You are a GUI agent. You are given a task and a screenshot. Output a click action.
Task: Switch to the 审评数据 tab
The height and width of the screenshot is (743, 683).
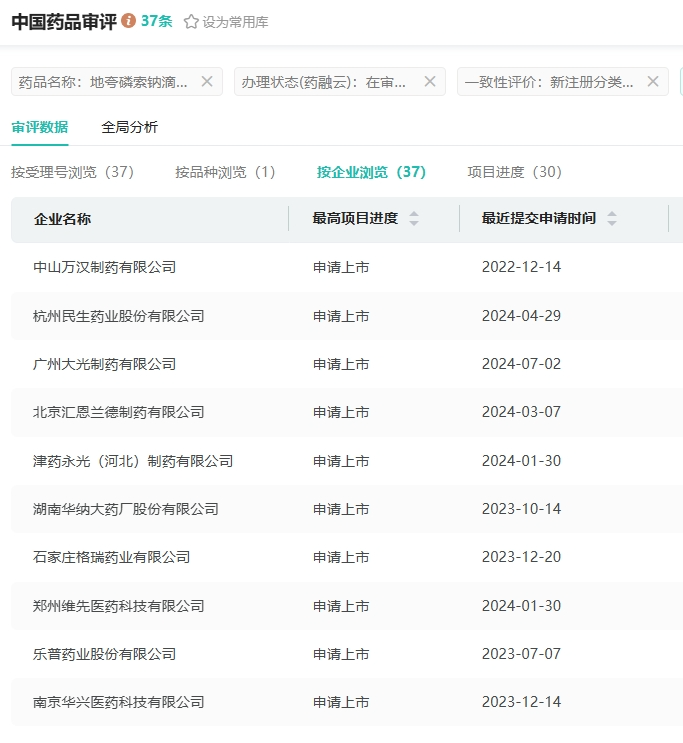[x=40, y=127]
